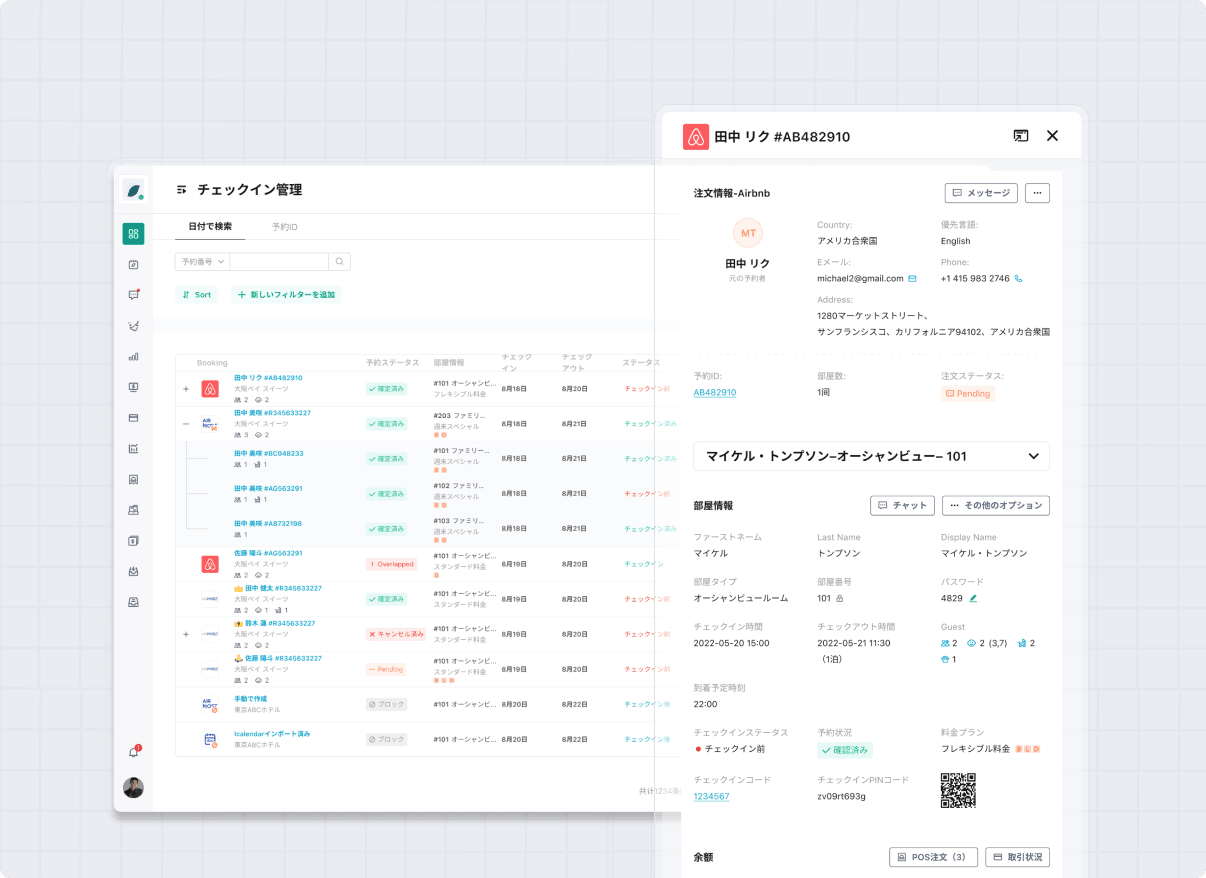The height and width of the screenshot is (878, 1206).
Task: Click the bar chart icon in sidebar
Action: (133, 356)
